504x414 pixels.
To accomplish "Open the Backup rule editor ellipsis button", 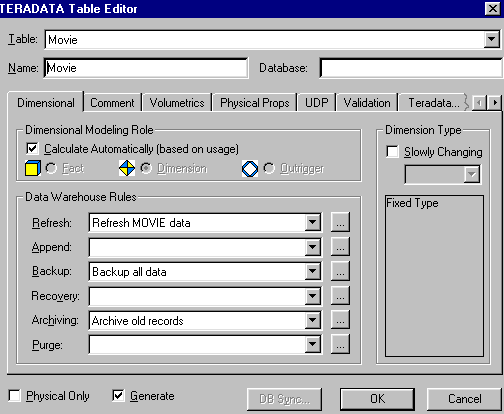I will (340, 271).
